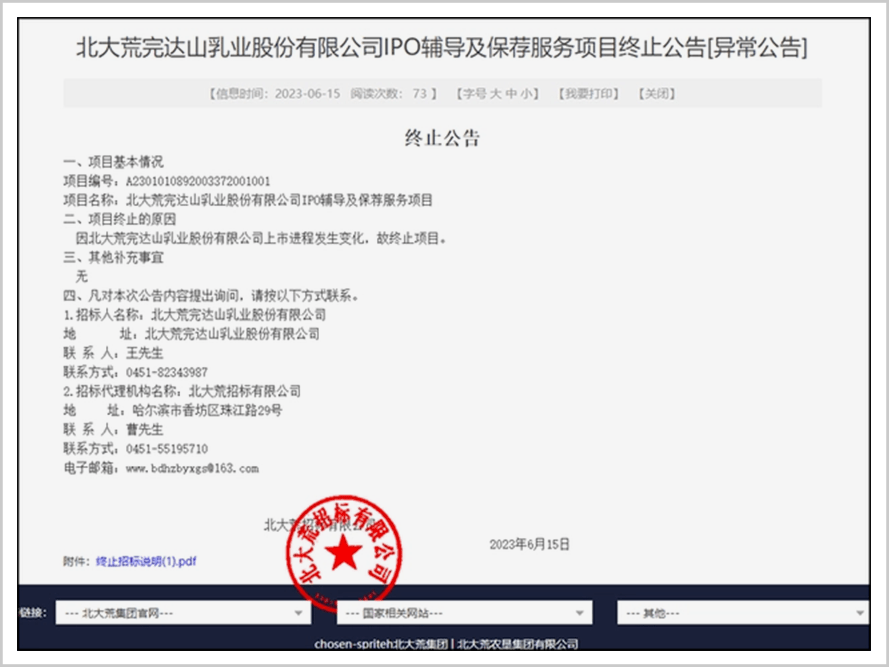Click the arrow on 北大荒集团官网 selector
The width and height of the screenshot is (889, 667).
pos(298,613)
